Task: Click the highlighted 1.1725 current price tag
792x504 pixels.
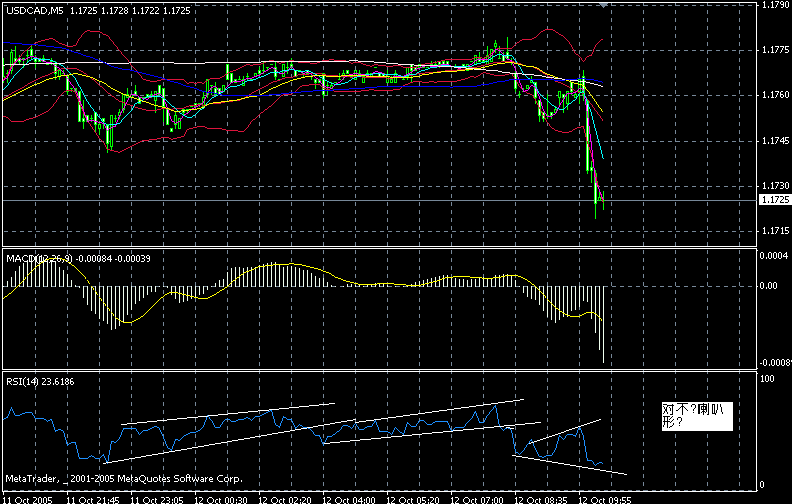Action: tap(775, 200)
